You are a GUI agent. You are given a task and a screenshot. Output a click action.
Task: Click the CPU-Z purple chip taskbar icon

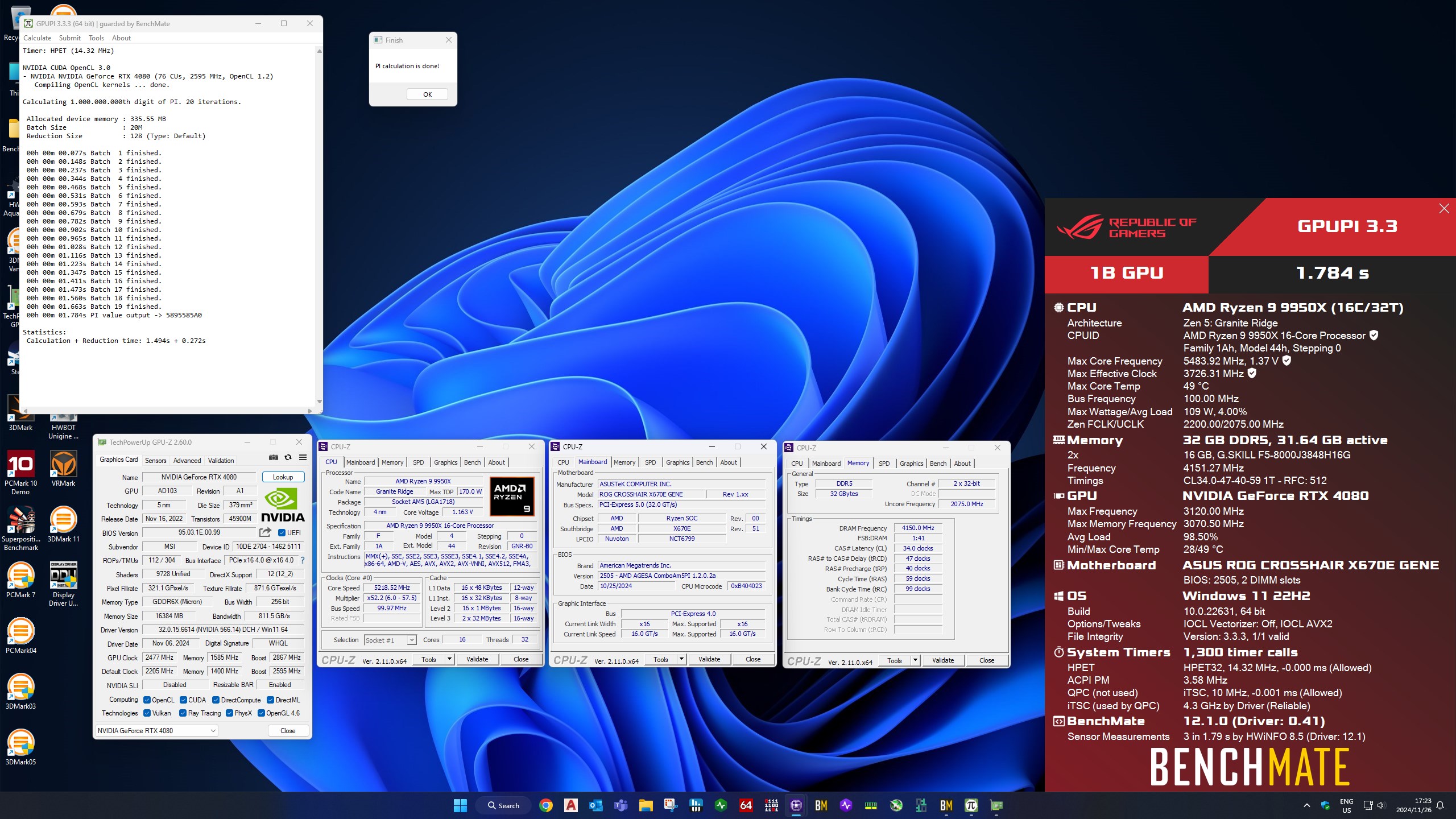pyautogui.click(x=796, y=805)
